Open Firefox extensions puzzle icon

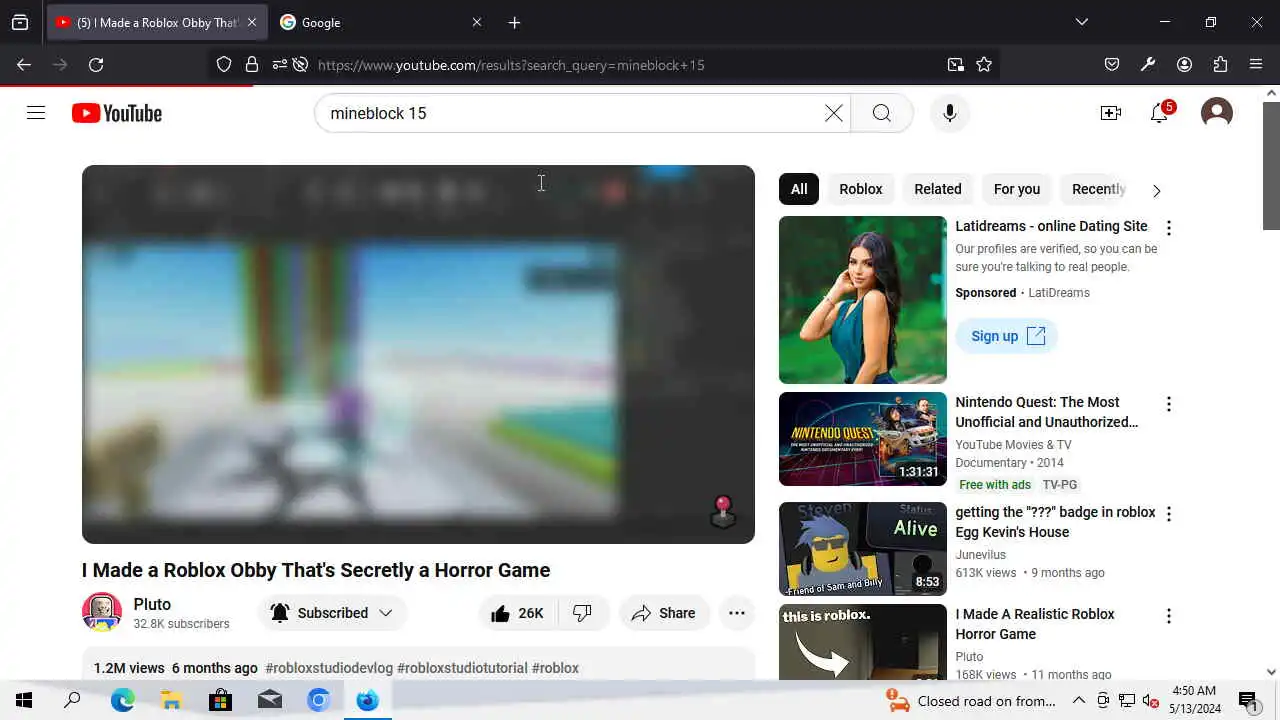click(1220, 64)
